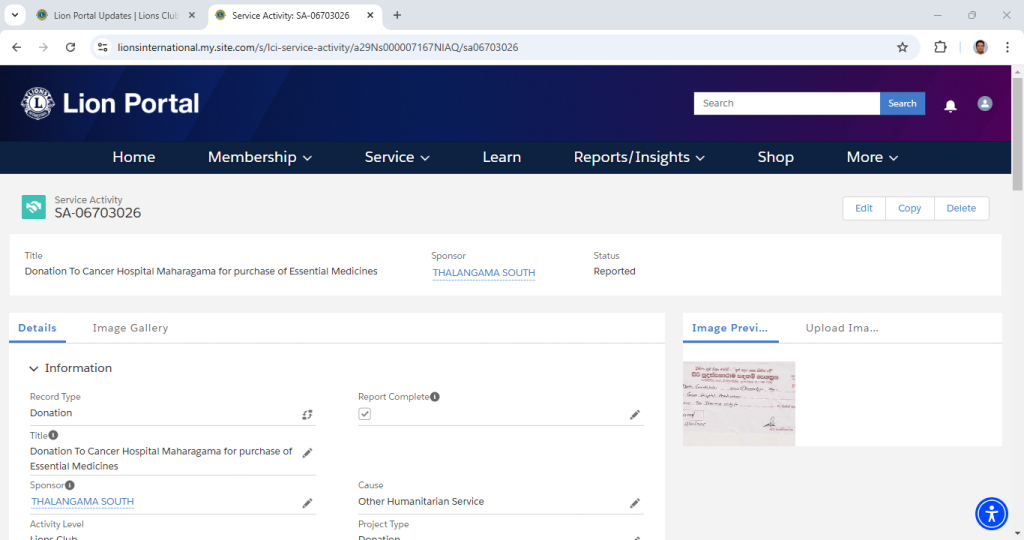Open the Shop menu item
1024x540 pixels.
coord(776,157)
